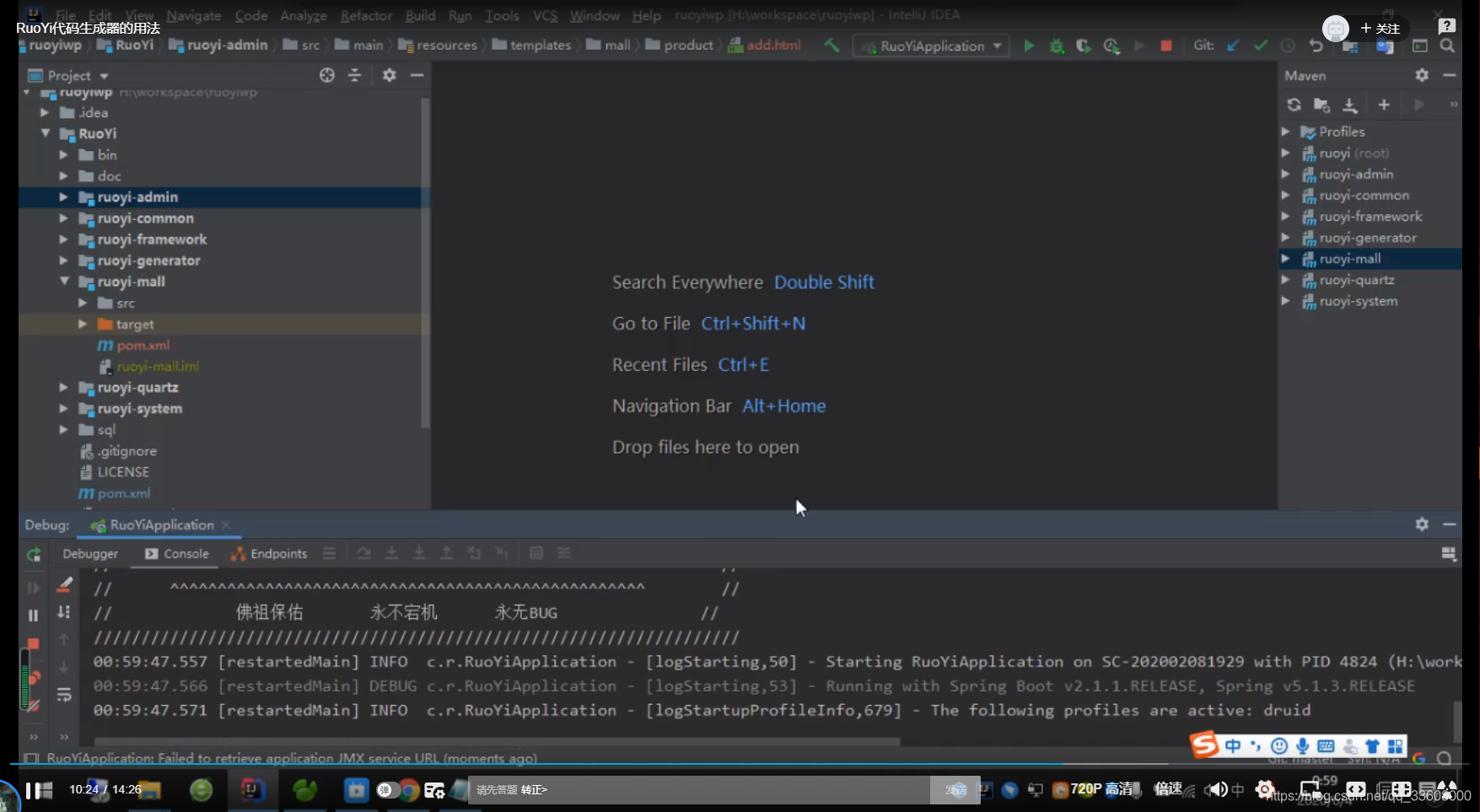Expand the ruoyi-common module

coord(63,218)
